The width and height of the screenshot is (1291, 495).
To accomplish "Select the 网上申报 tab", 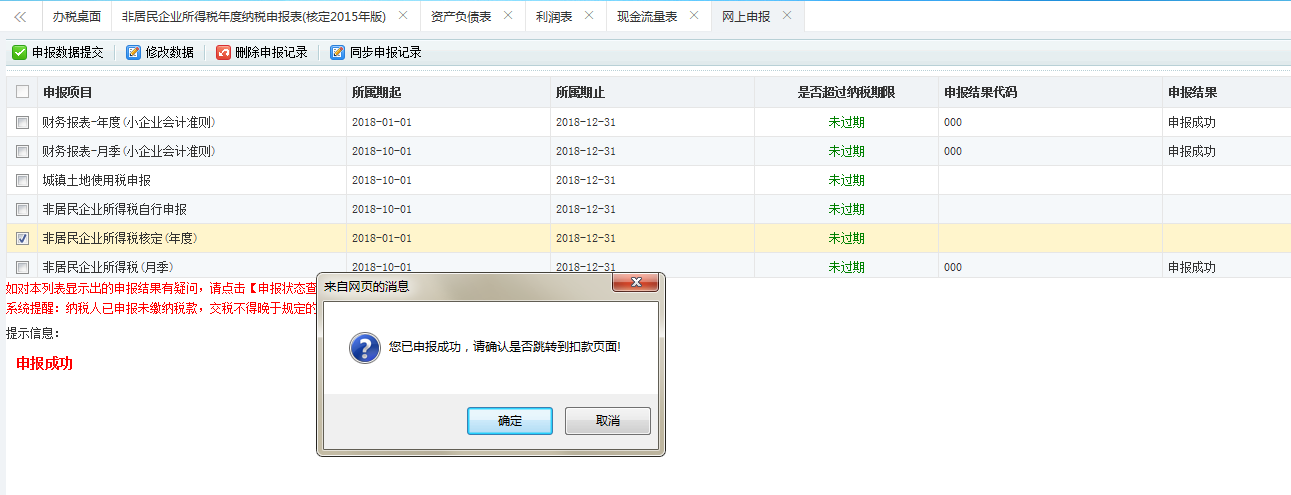I will click(746, 16).
